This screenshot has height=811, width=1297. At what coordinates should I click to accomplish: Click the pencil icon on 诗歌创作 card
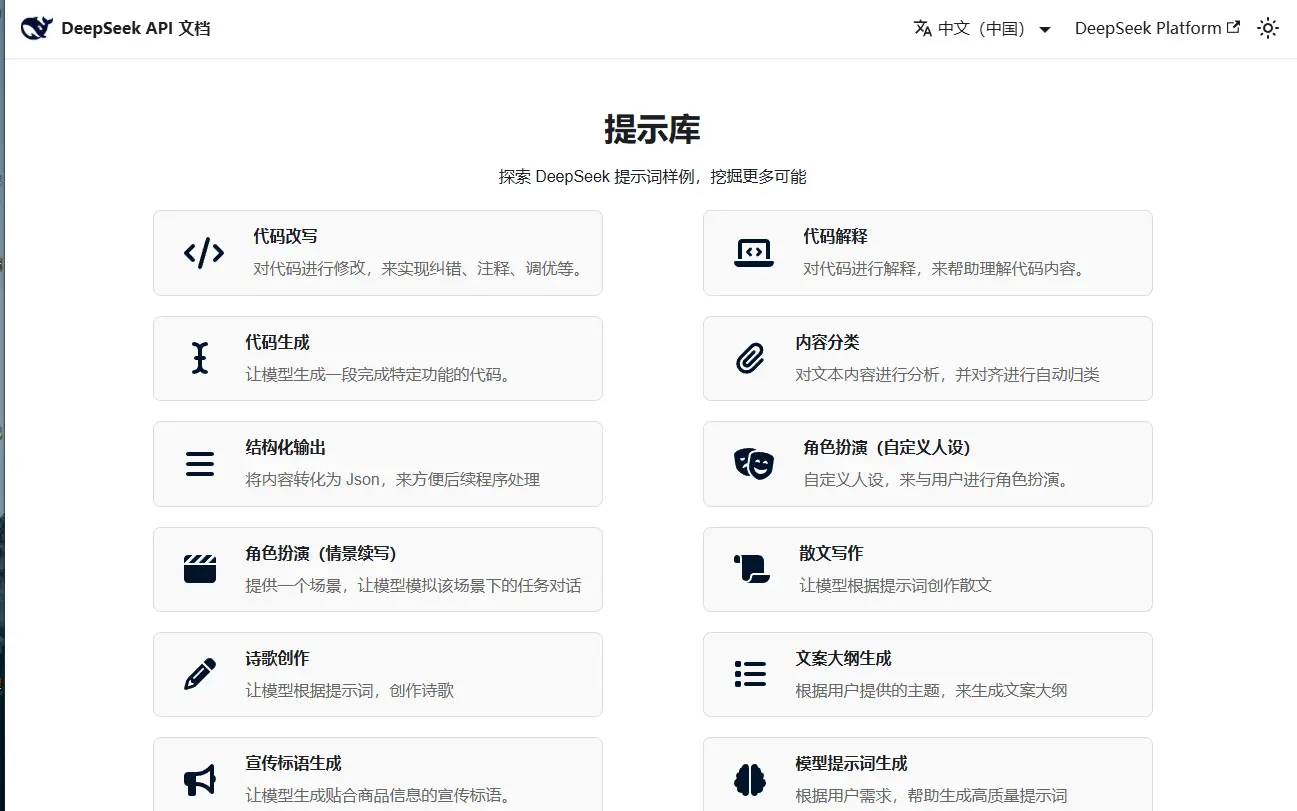point(199,674)
